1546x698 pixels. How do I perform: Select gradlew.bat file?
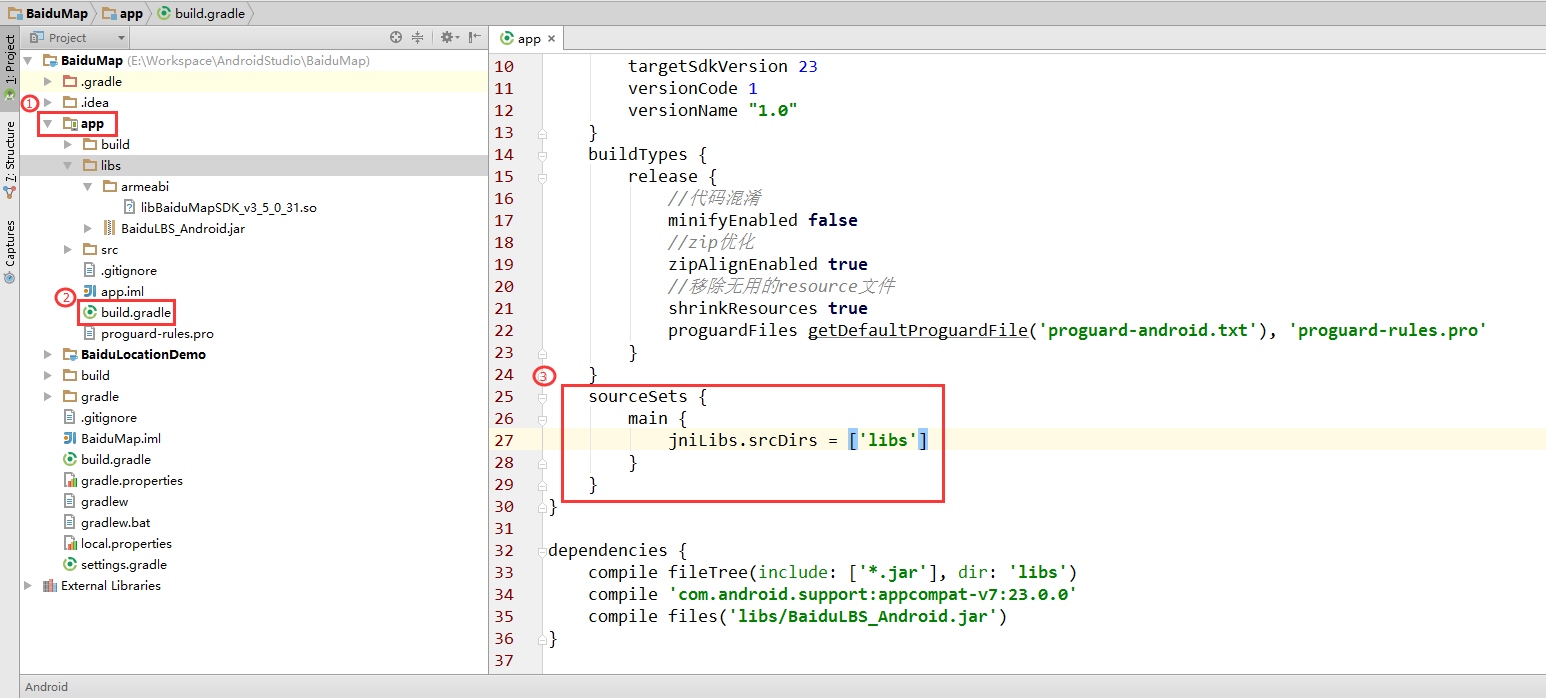pyautogui.click(x=116, y=523)
